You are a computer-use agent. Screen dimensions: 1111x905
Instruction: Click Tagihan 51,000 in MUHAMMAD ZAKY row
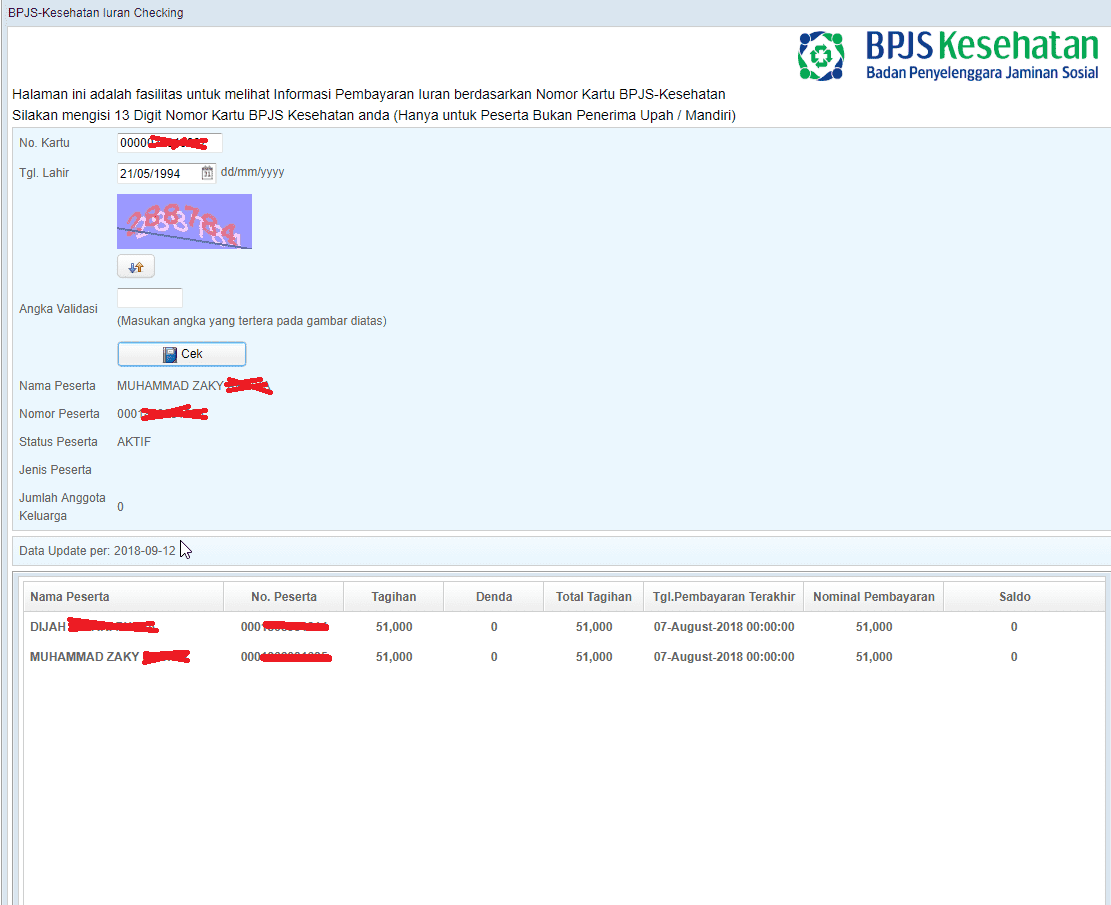pyautogui.click(x=394, y=657)
